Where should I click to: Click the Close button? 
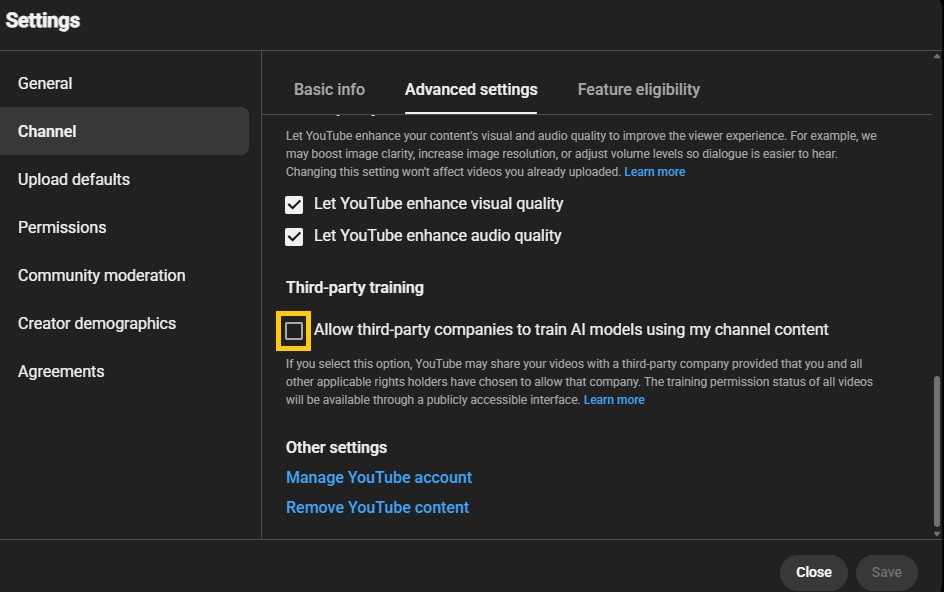[814, 572]
